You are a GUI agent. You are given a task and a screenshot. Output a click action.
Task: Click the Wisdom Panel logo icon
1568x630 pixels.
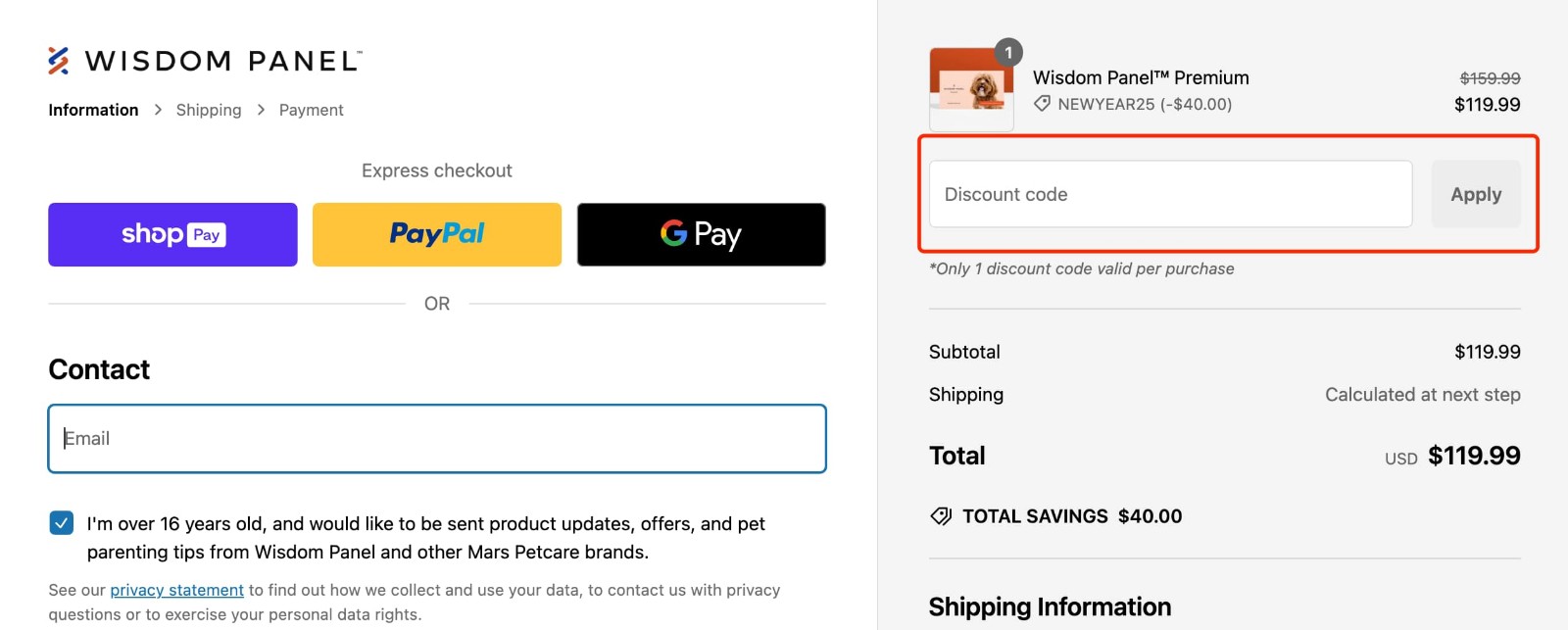coord(58,60)
